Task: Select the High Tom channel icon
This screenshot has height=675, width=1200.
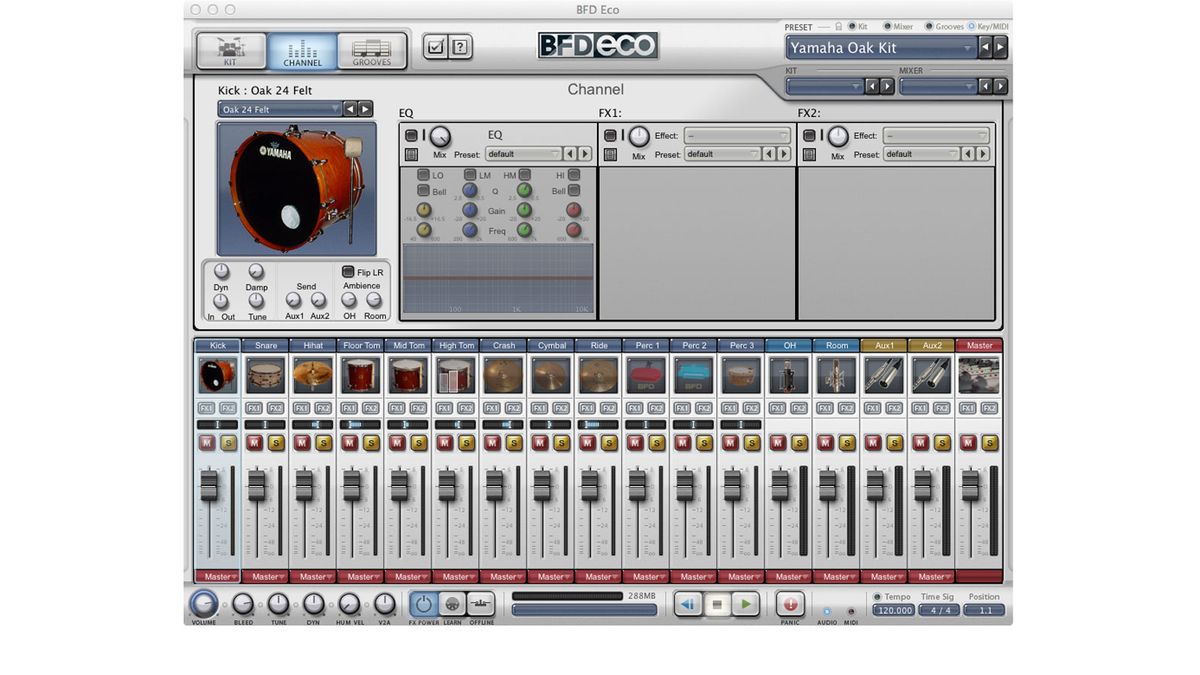Action: coord(456,376)
